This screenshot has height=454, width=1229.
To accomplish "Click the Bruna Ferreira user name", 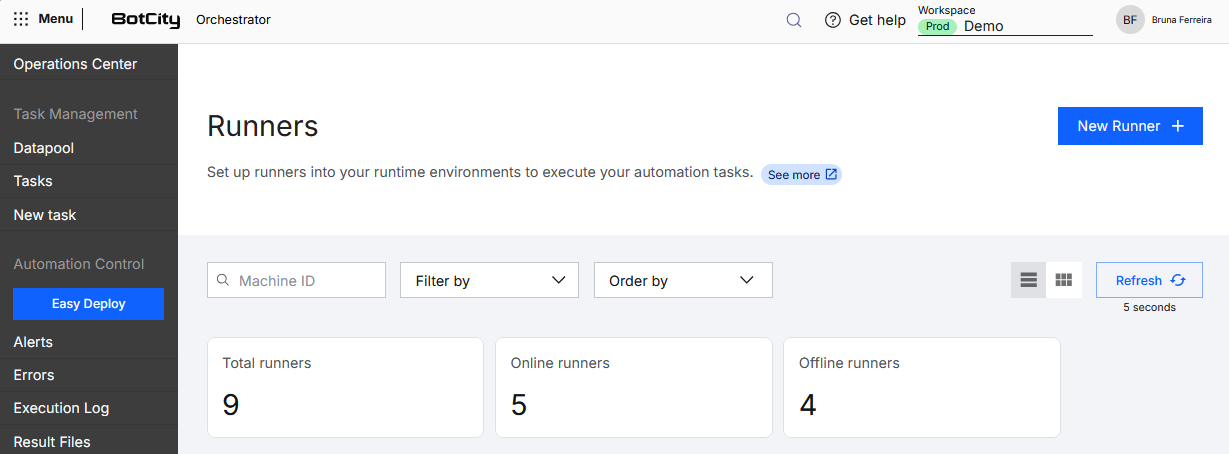I will (x=1183, y=20).
